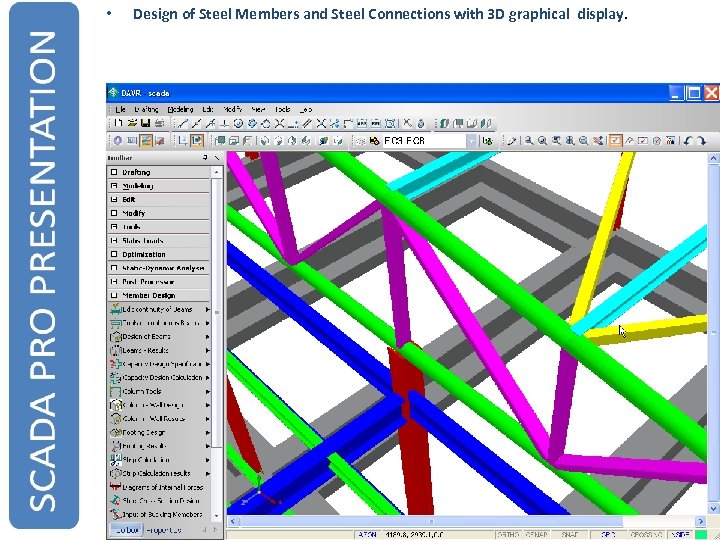Expand the Design of Beams submenu arrow
The image size is (720, 540).
[208, 337]
